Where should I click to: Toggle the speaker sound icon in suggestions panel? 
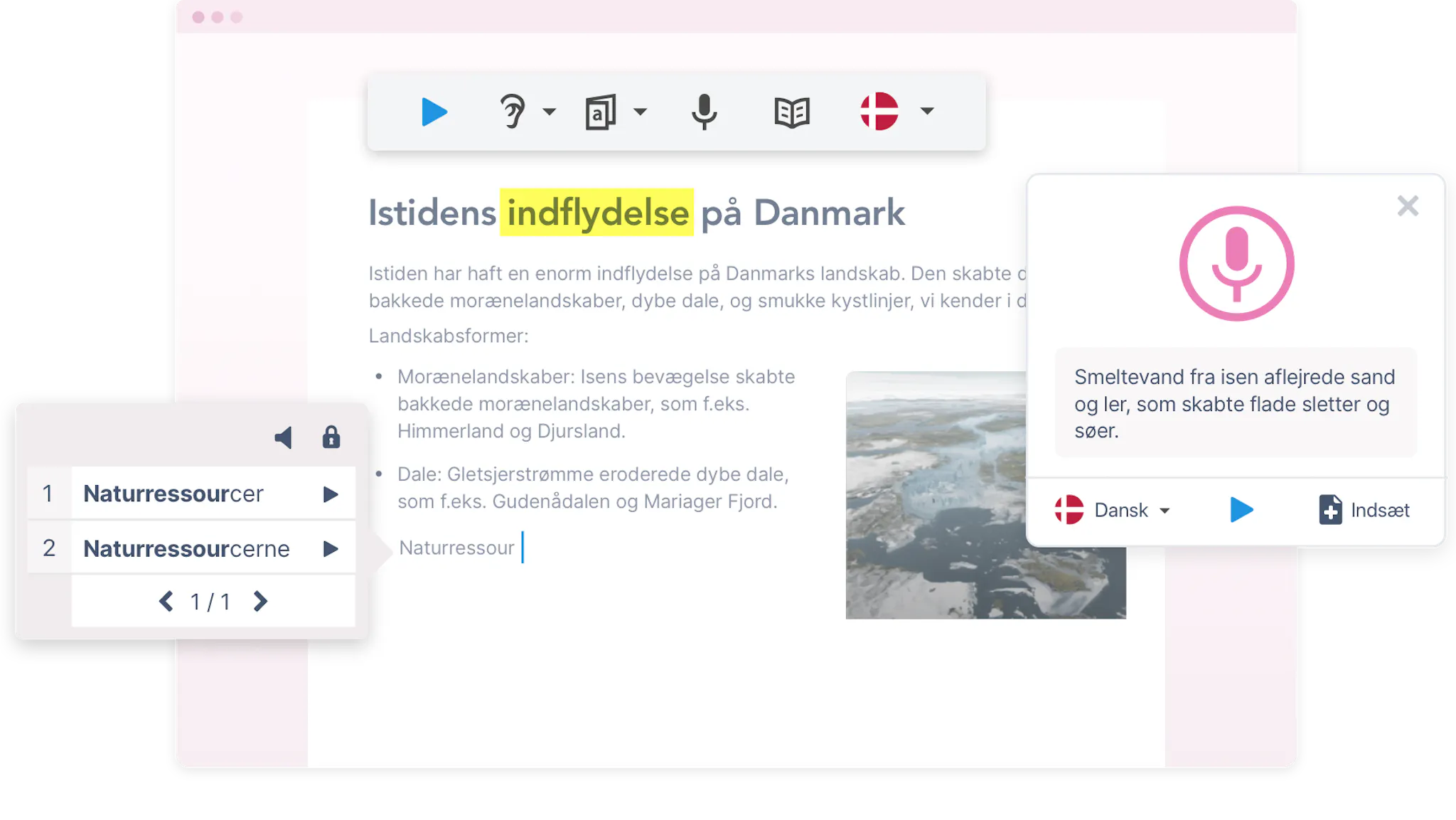284,437
